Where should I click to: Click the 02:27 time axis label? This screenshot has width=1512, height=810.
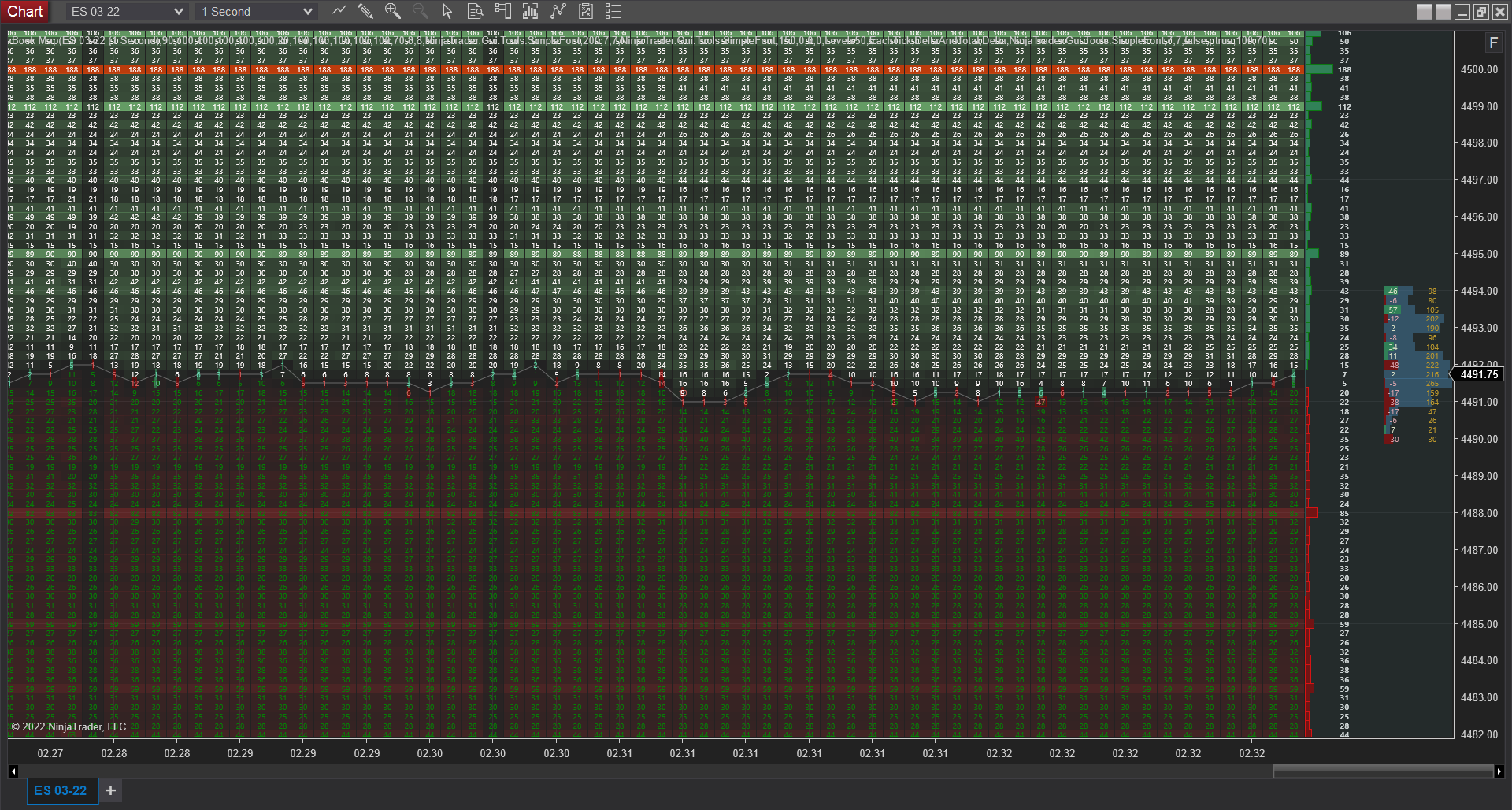50,753
